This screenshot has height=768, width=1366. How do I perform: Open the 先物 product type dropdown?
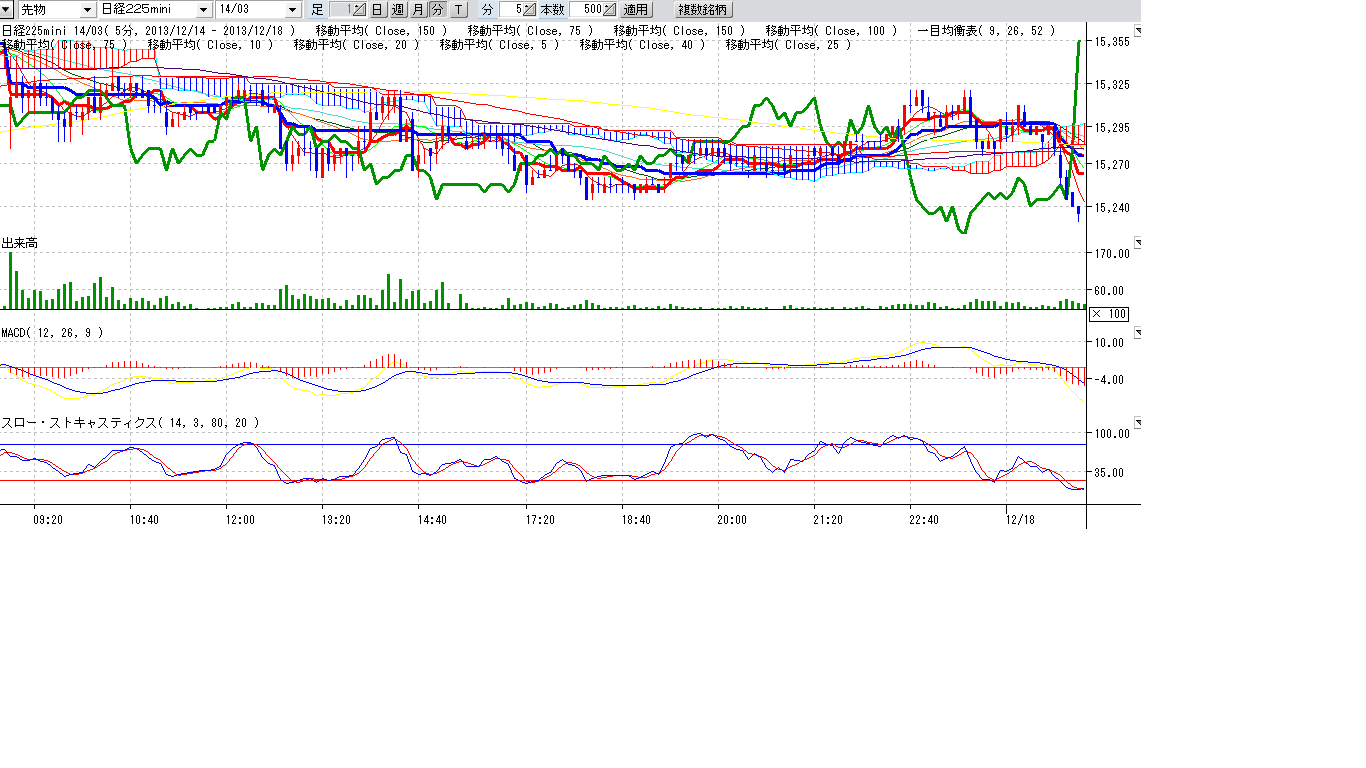[x=88, y=9]
